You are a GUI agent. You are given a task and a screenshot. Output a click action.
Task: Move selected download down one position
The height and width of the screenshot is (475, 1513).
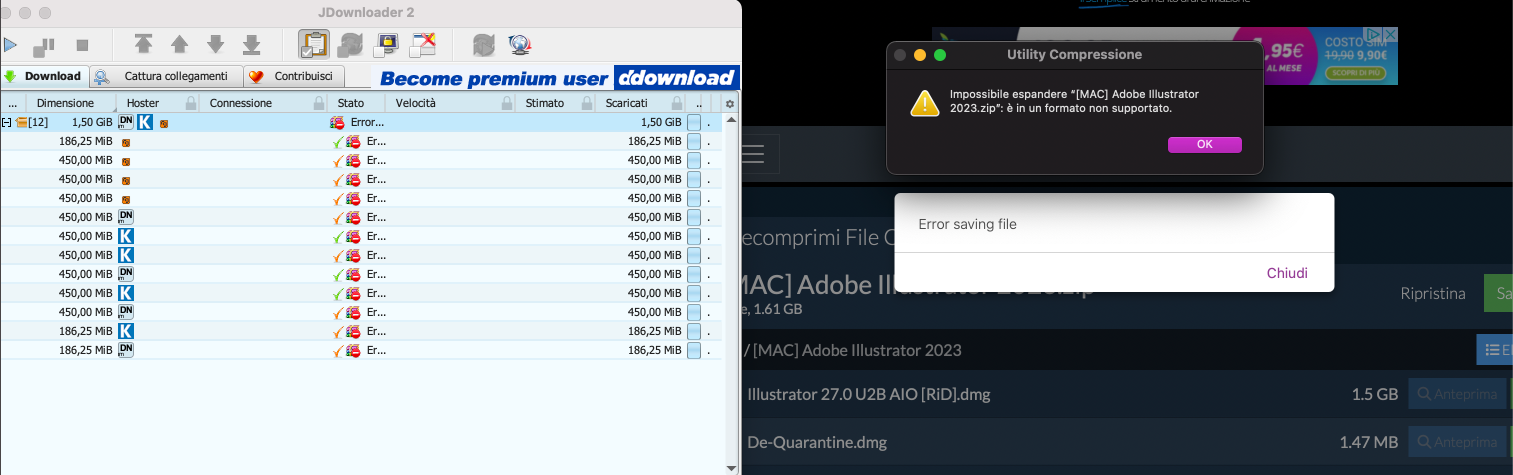pyautogui.click(x=215, y=44)
